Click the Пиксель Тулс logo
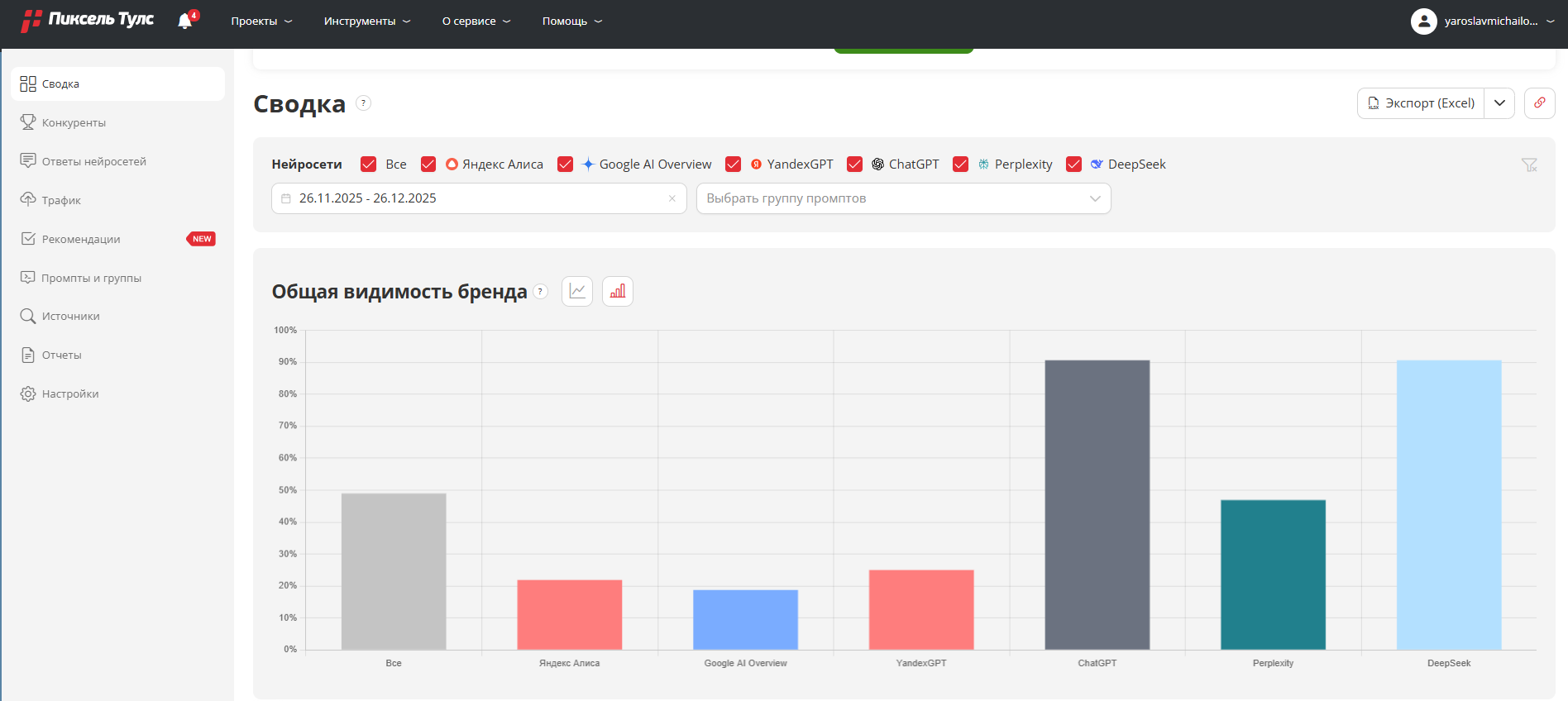Screen dimensions: 1568x701 88,20
